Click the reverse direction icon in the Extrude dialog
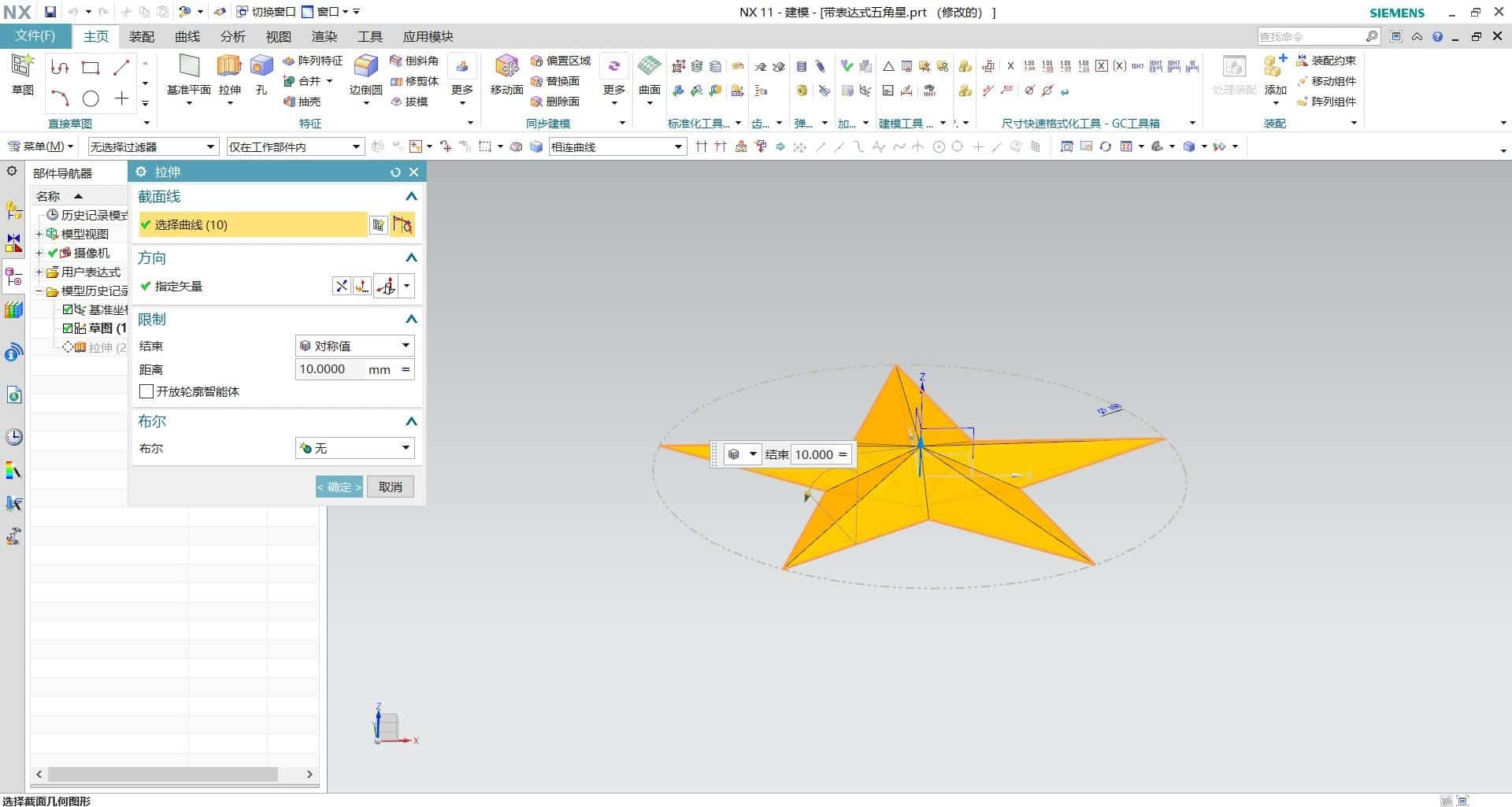 (342, 286)
